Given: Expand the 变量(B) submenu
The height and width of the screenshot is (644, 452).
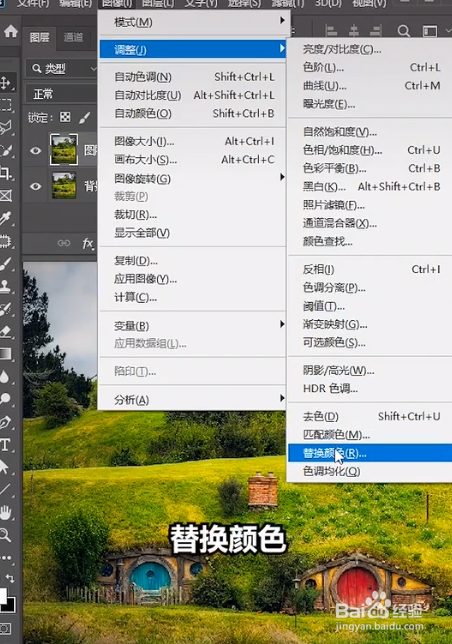Looking at the screenshot, I should (x=194, y=325).
